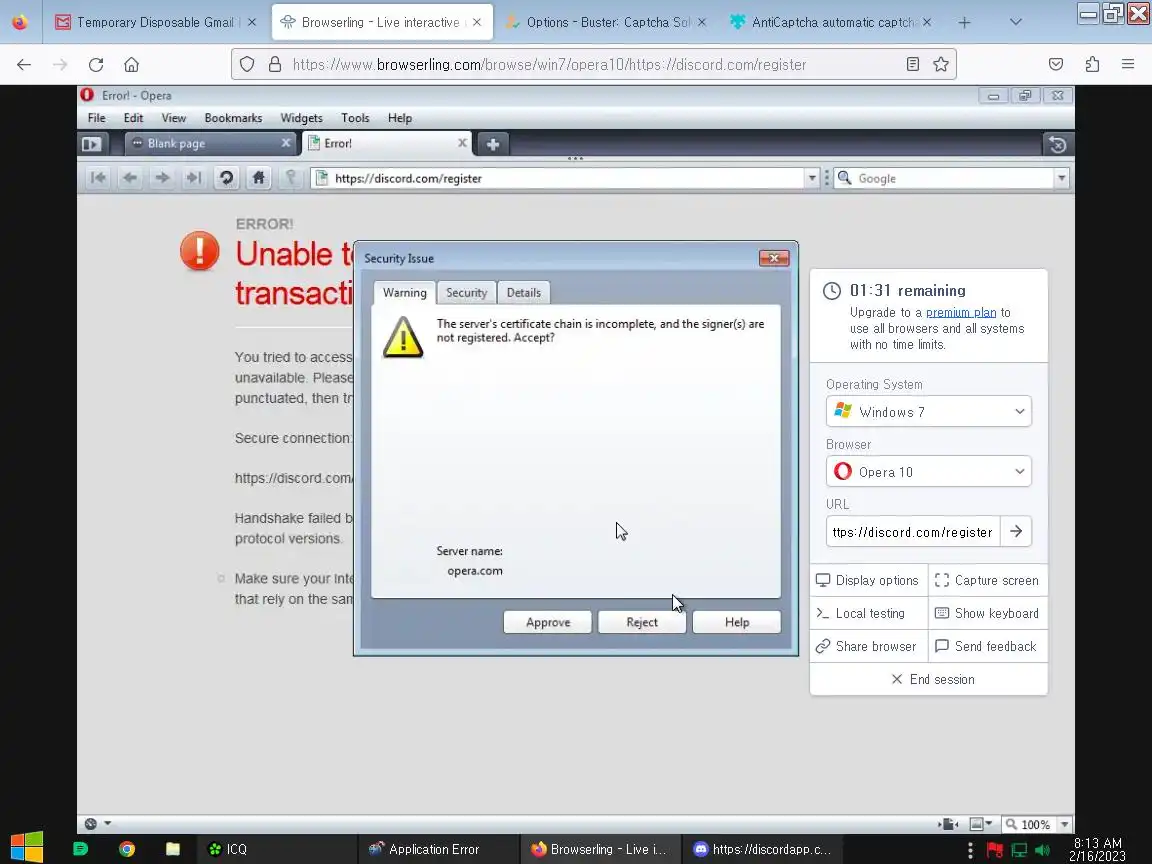This screenshot has width=1152, height=864.
Task: Open Firefox application hamburger menu
Action: coord(1128,65)
